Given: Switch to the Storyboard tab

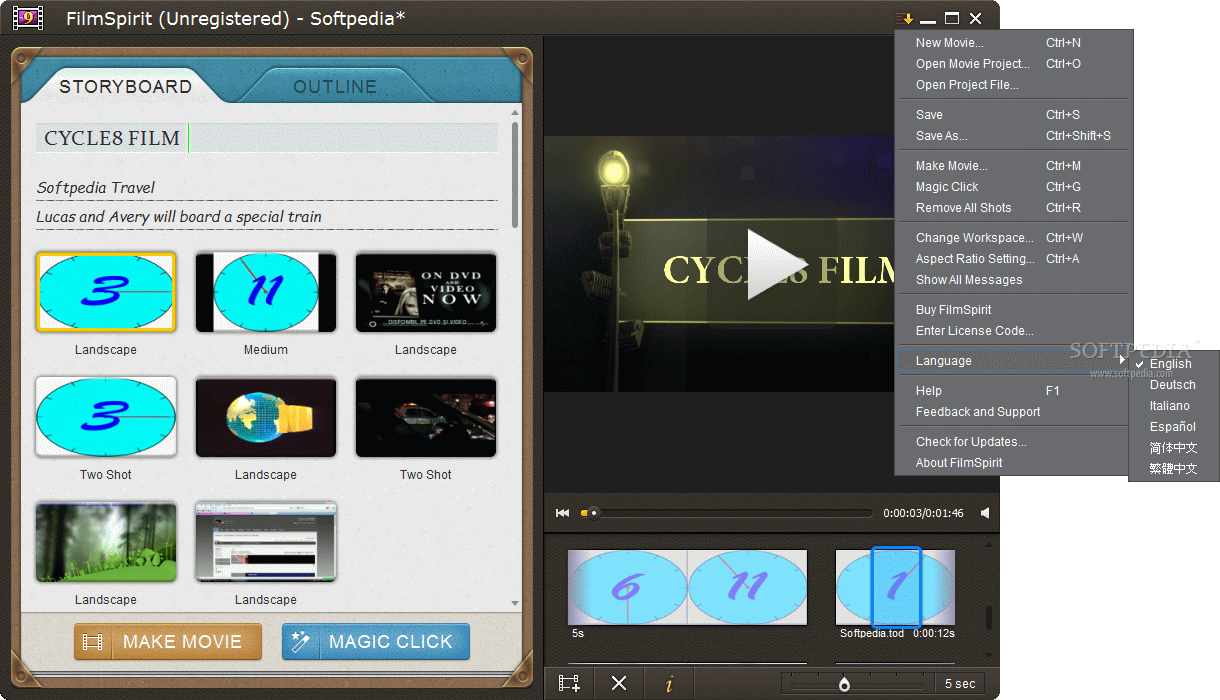Looking at the screenshot, I should tap(125, 87).
